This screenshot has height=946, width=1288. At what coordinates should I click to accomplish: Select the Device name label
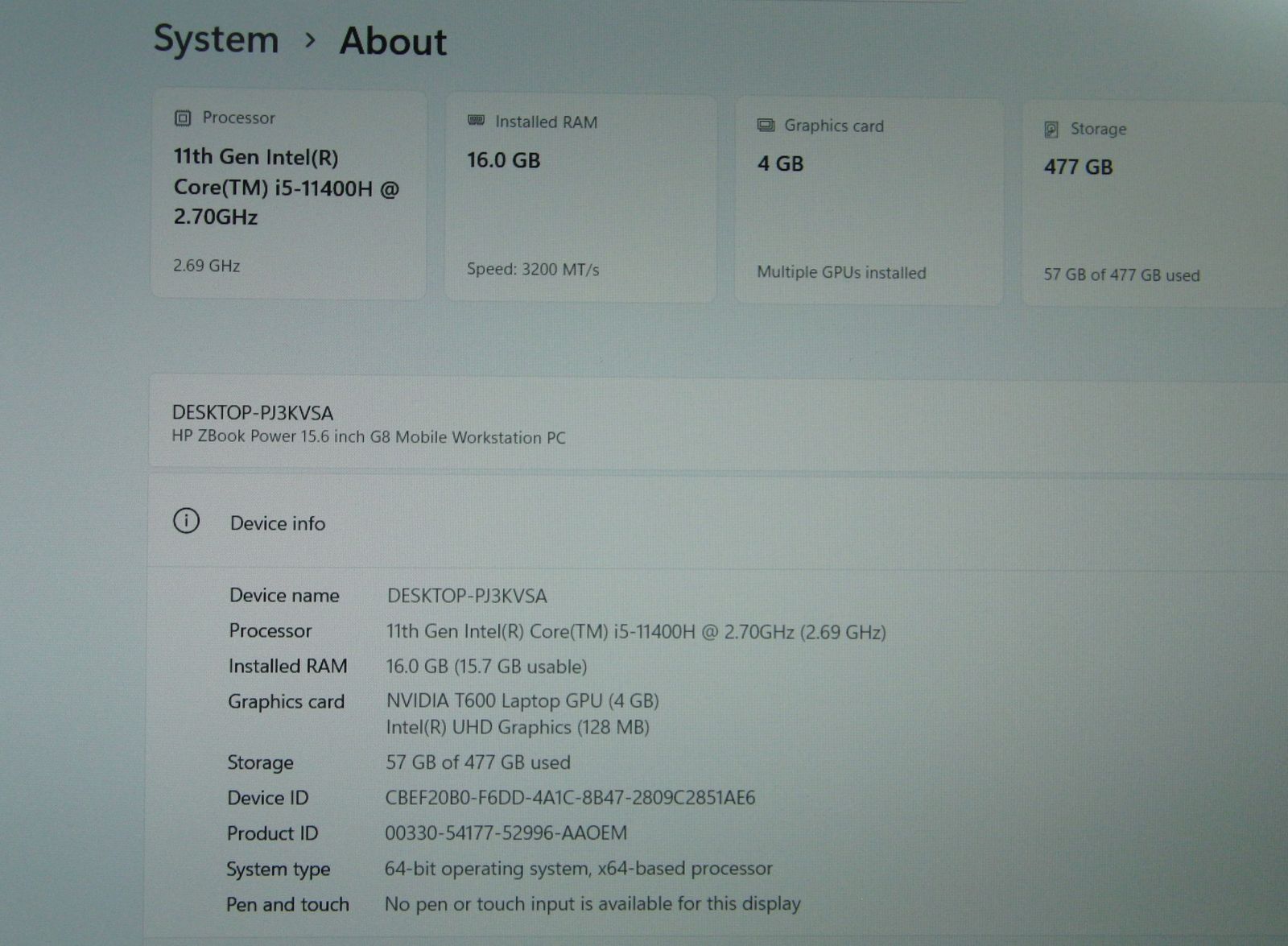click(284, 595)
